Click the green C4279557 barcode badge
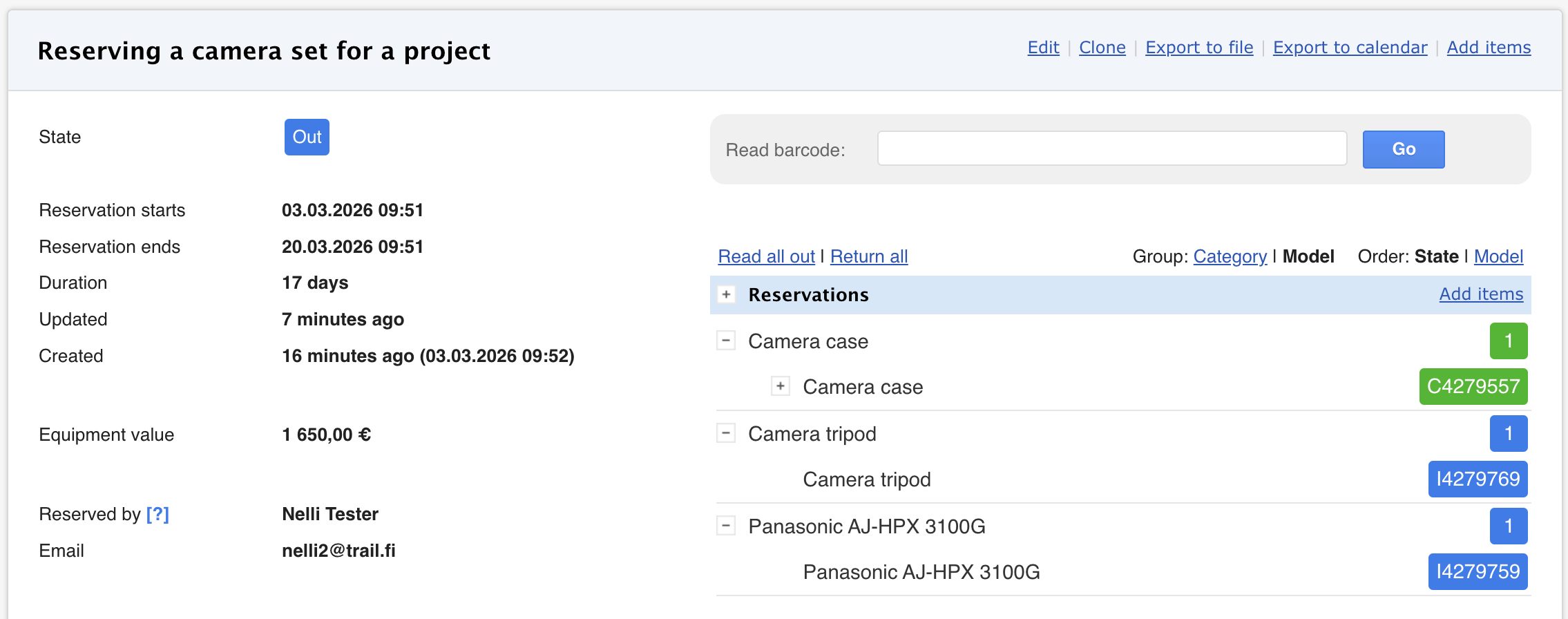Screen dimensions: 1568x619 click(x=1473, y=386)
